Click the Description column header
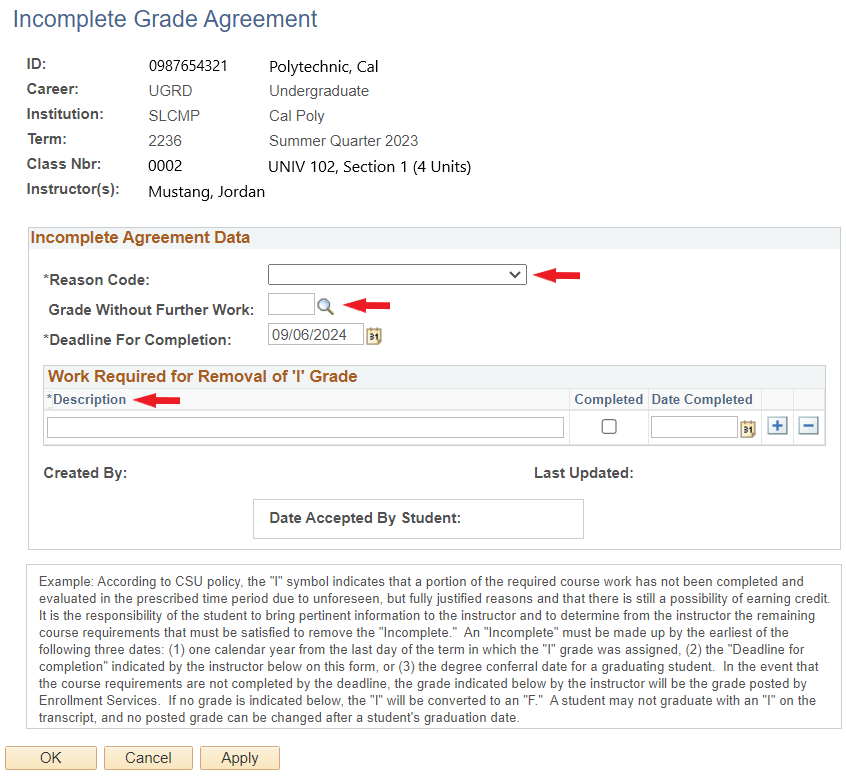The width and height of the screenshot is (846, 779). pyautogui.click(x=90, y=400)
